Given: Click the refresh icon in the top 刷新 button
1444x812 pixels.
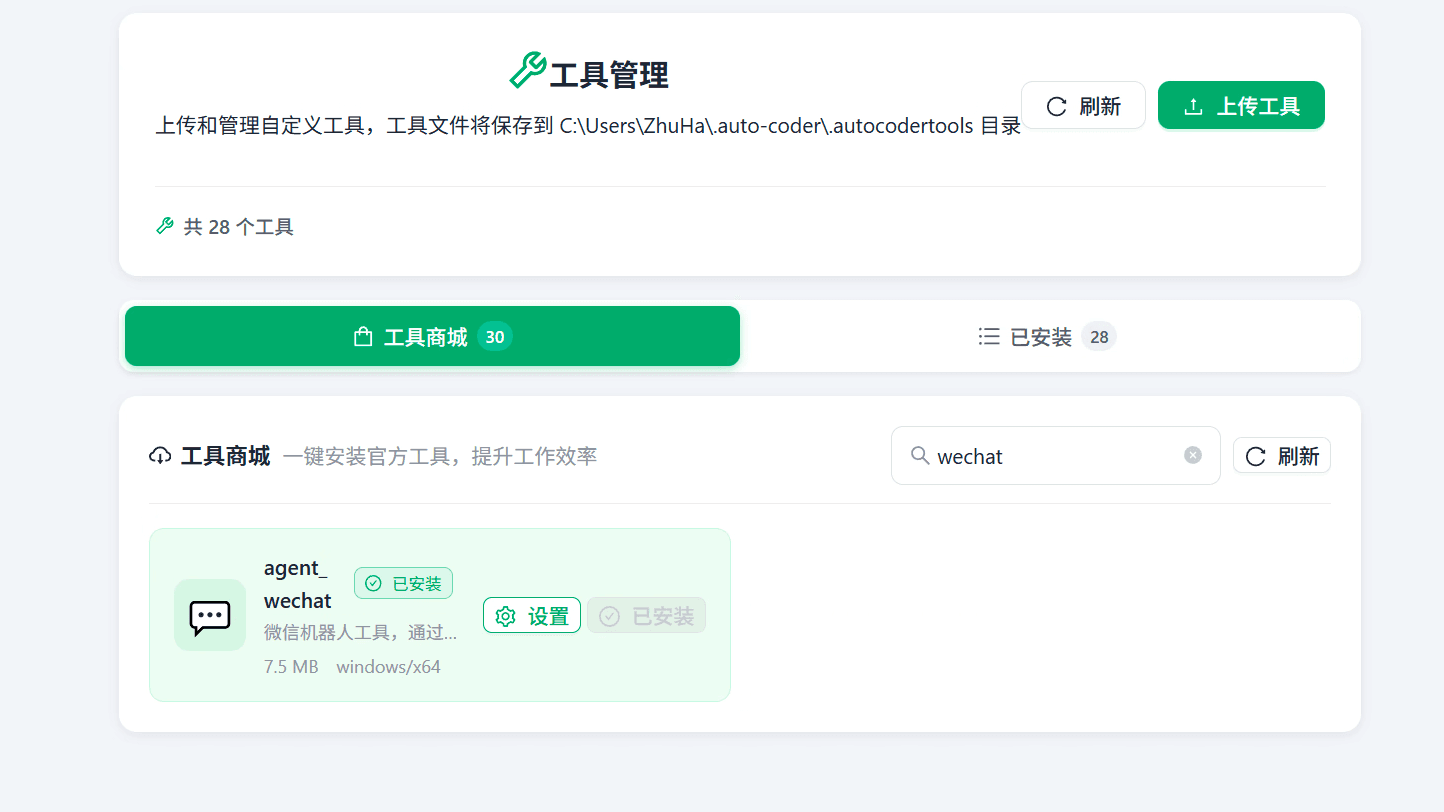Looking at the screenshot, I should (1056, 105).
